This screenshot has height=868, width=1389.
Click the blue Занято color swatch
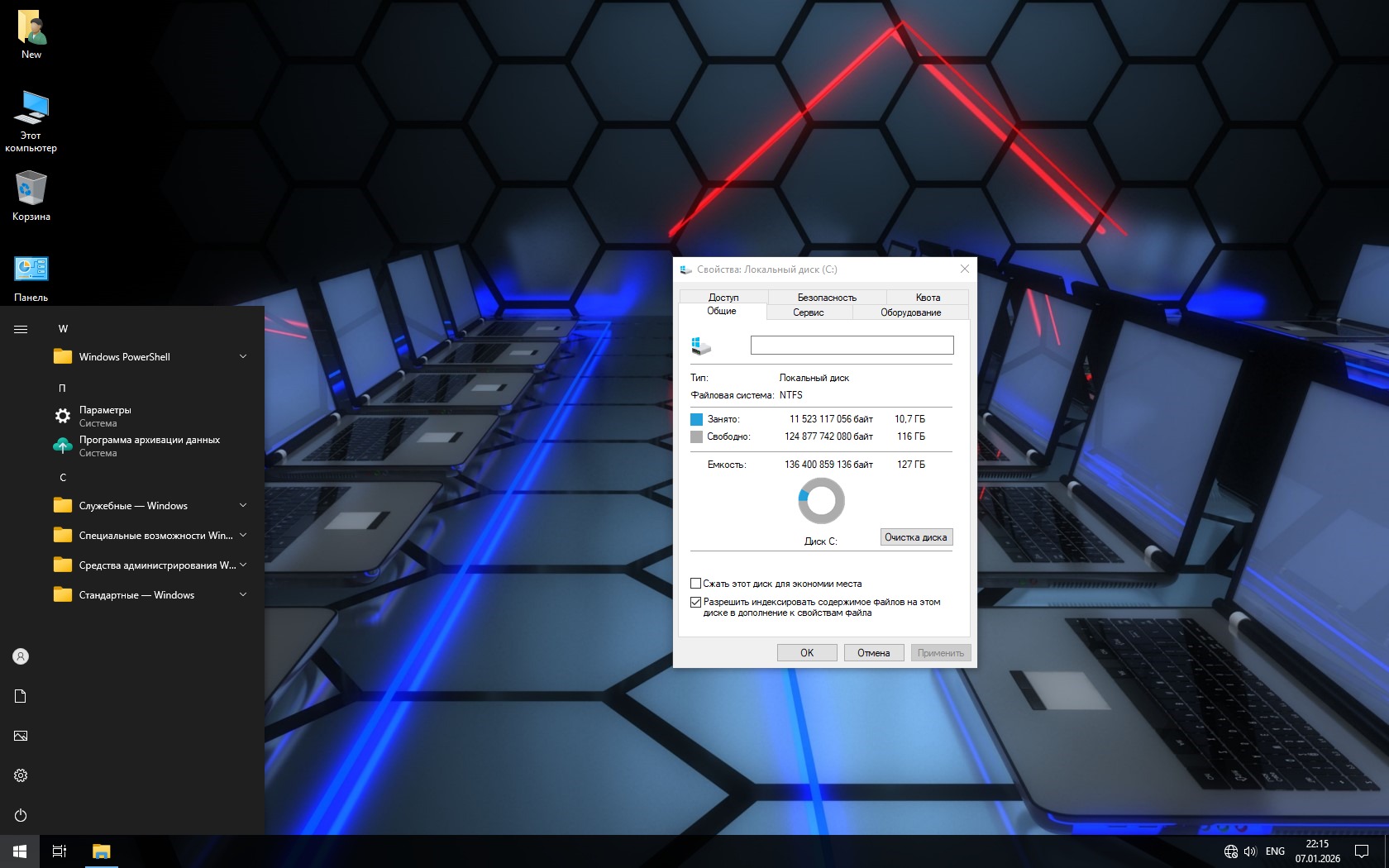(x=696, y=419)
